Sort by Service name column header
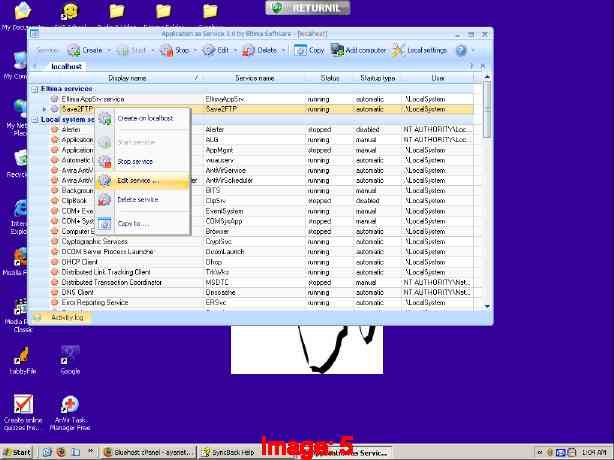This screenshot has height=460, width=614. point(254,78)
